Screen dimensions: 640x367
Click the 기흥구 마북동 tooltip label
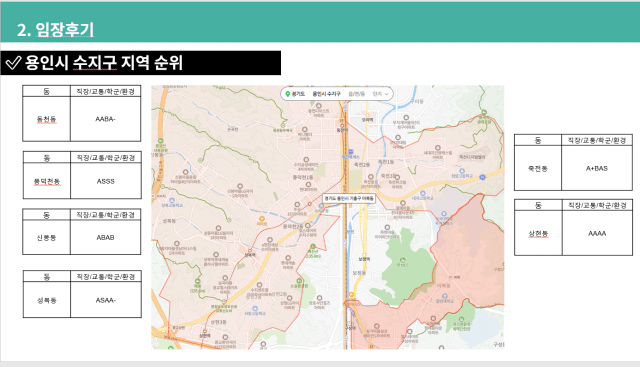click(x=349, y=198)
